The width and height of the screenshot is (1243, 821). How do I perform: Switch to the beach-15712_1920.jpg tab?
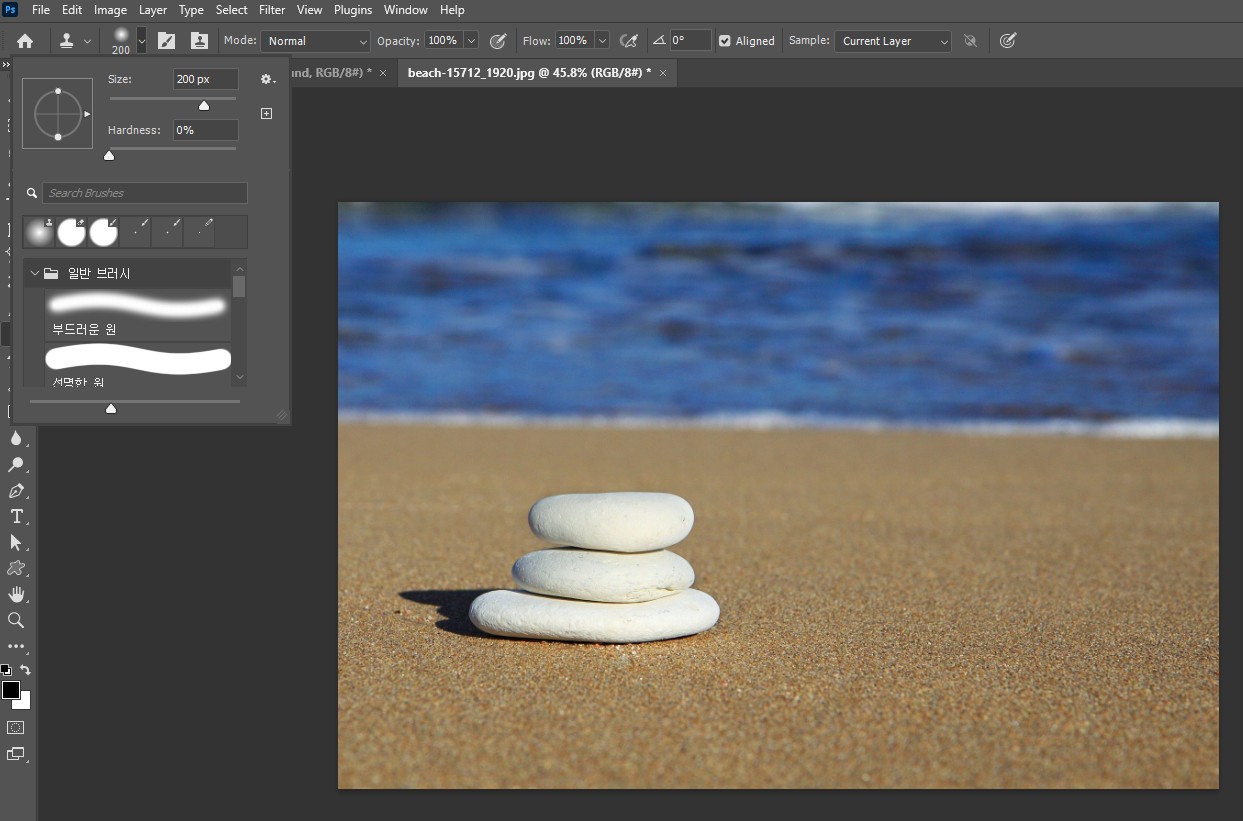(x=528, y=73)
